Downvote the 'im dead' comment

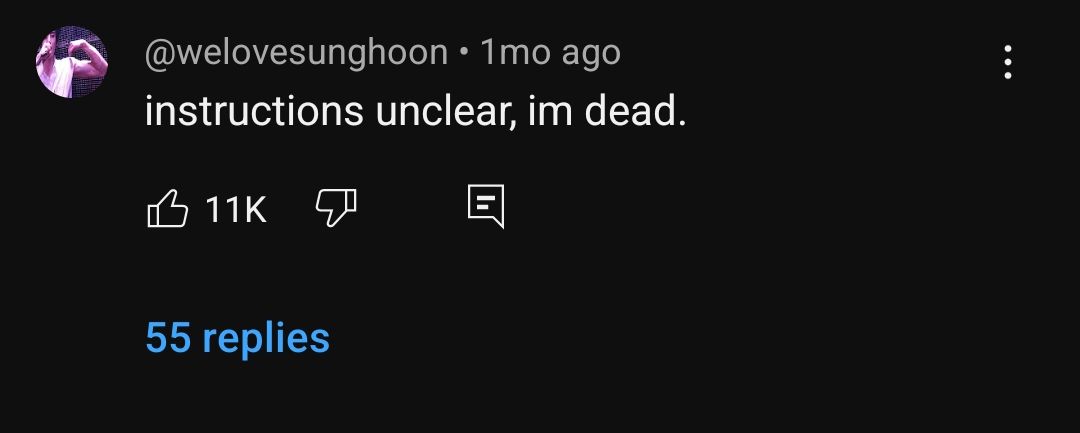click(336, 208)
